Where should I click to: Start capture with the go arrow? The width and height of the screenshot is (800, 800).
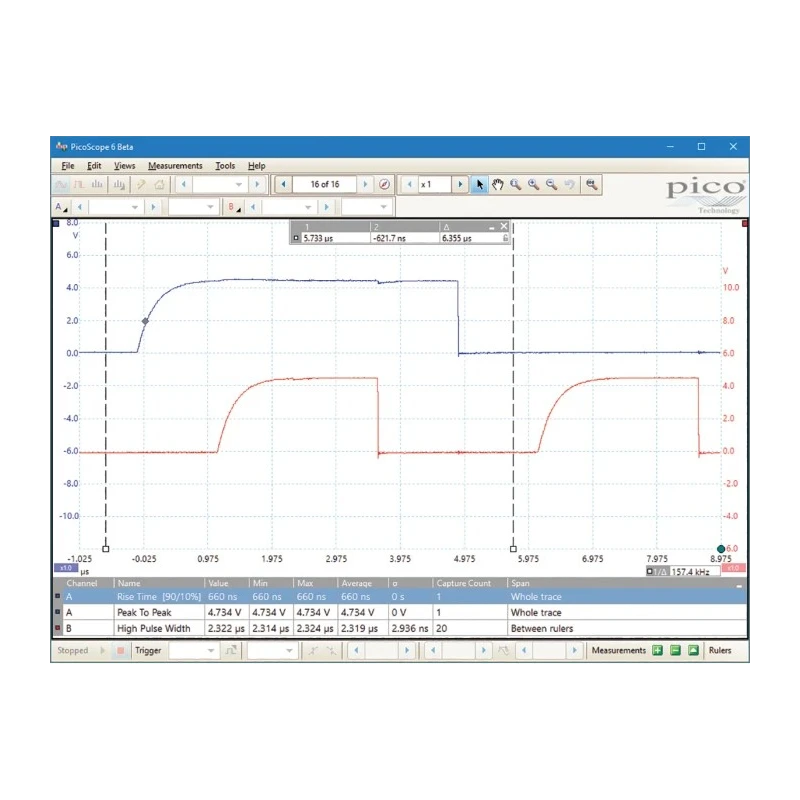pos(103,651)
